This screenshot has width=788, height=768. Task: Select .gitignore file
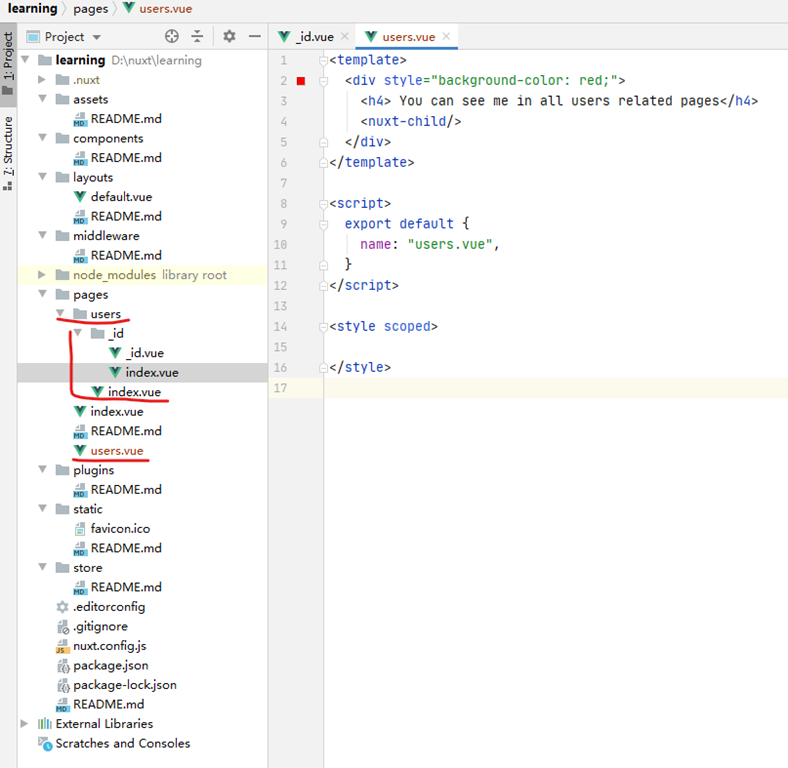click(101, 626)
